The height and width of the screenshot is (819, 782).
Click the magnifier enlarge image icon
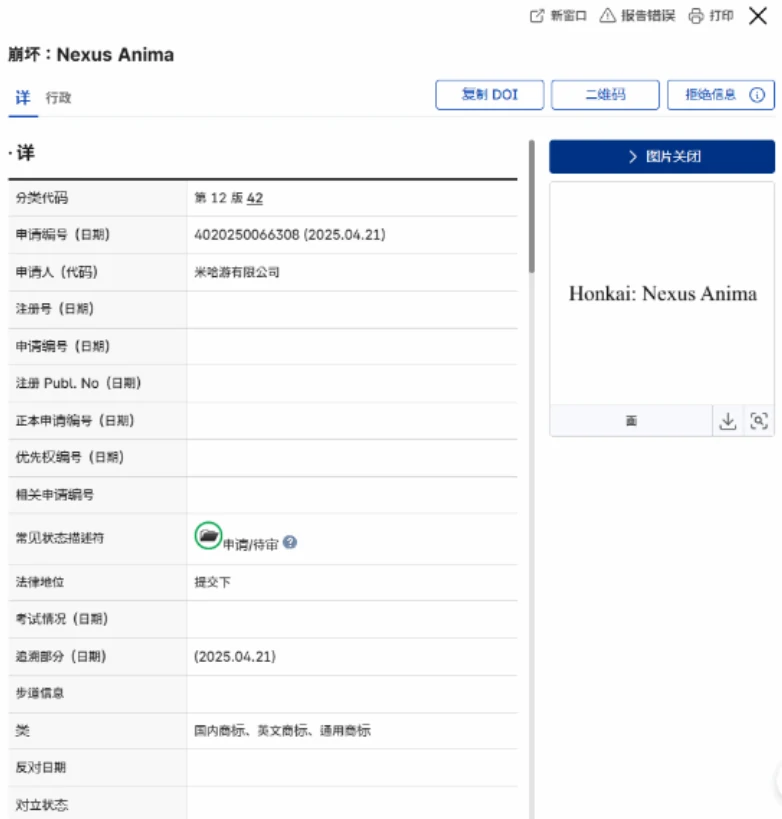[x=758, y=421]
